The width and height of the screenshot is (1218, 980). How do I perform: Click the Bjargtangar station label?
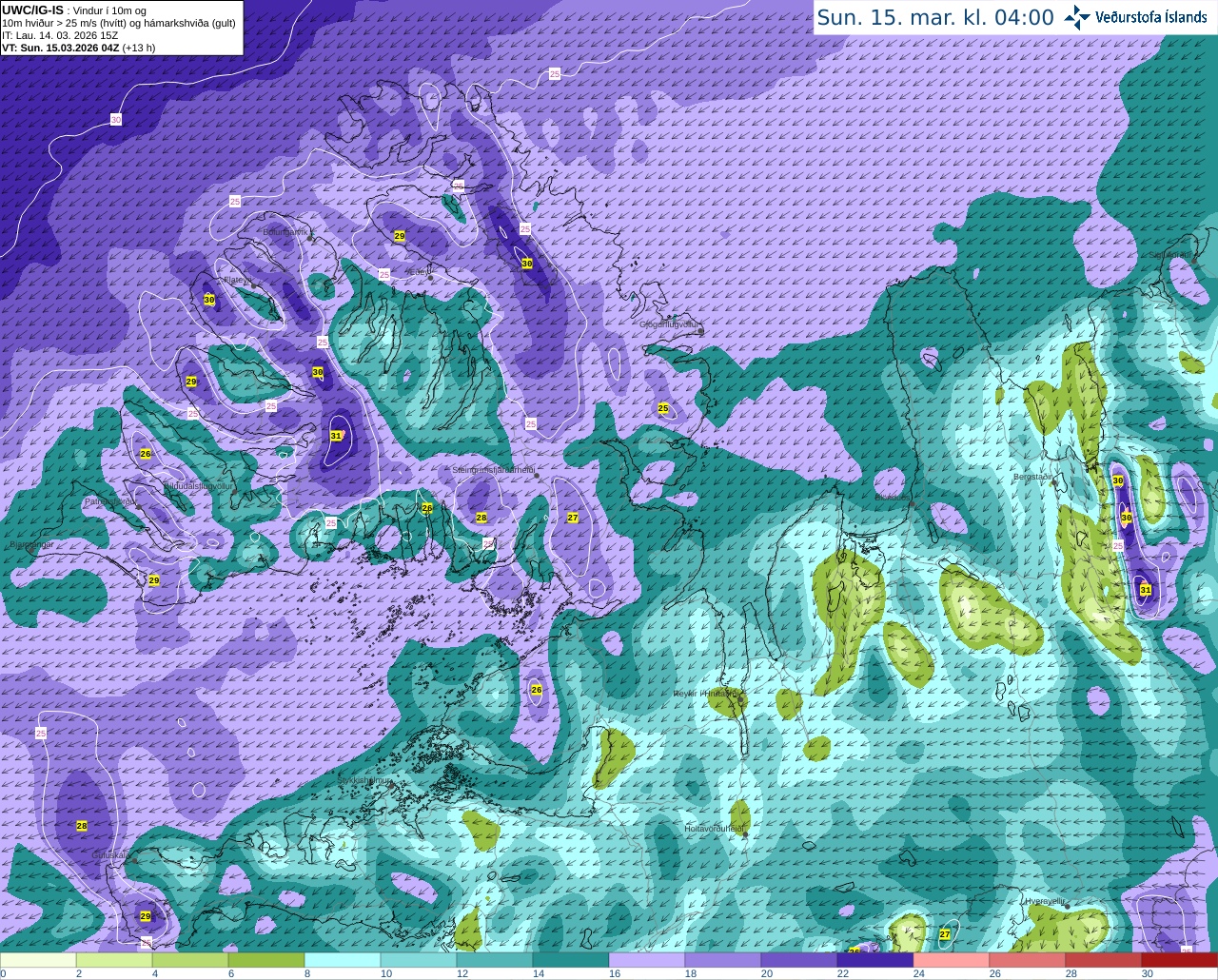coord(31,545)
